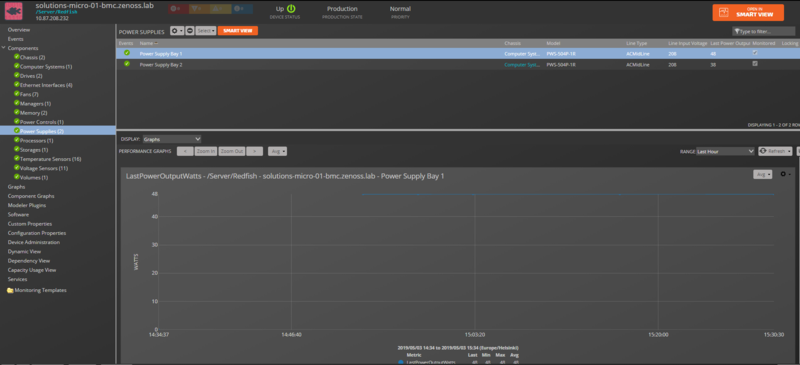Open Graphs in the left navigation
The width and height of the screenshot is (800, 365).
pos(16,187)
